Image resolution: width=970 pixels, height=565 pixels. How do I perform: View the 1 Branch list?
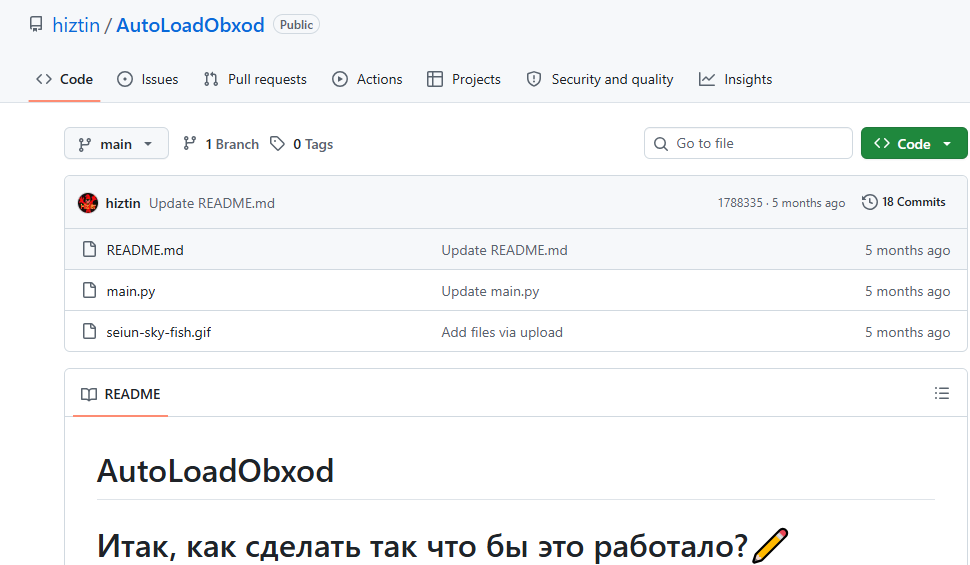pyautogui.click(x=221, y=144)
